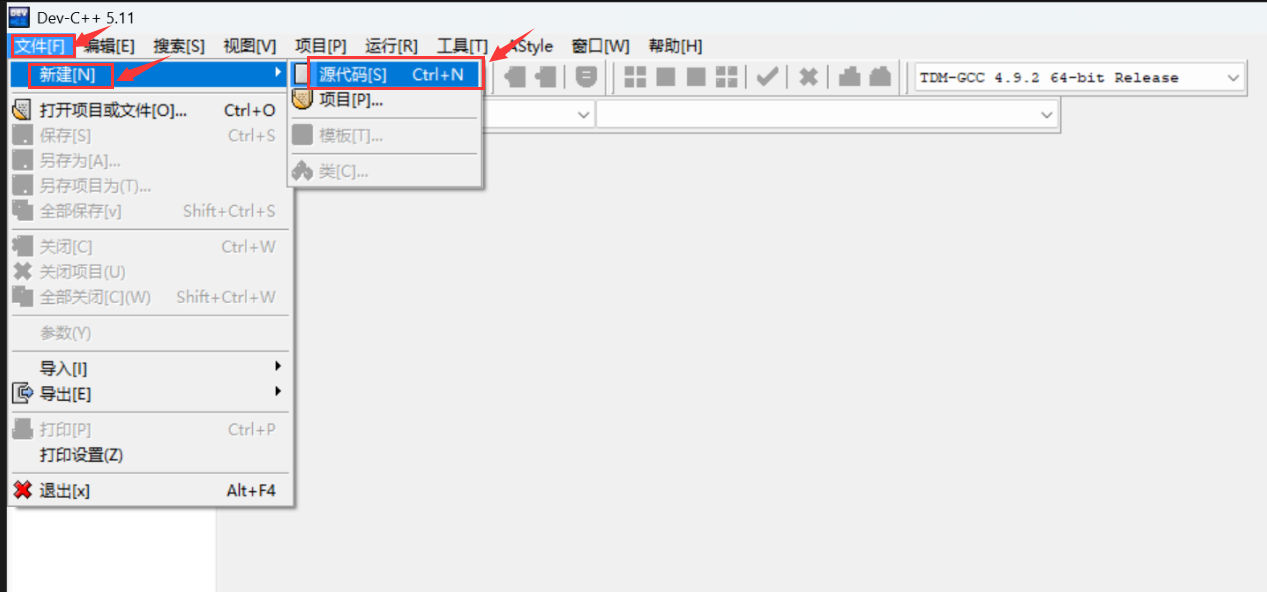Open the 运行[R] menu
Image resolution: width=1267 pixels, height=592 pixels.
(x=391, y=46)
